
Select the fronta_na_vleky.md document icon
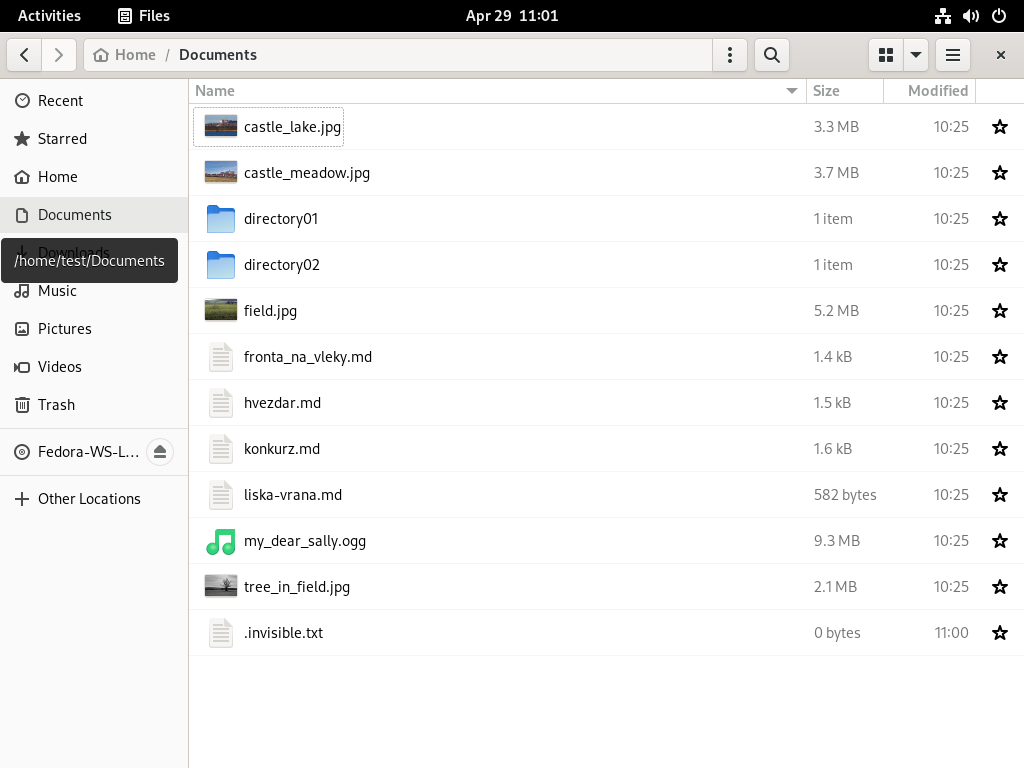[x=221, y=357]
